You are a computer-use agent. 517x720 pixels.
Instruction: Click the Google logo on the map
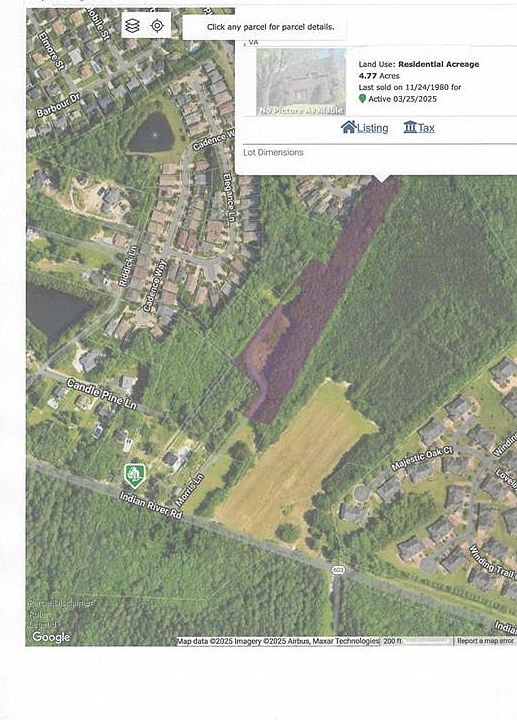[x=51, y=637]
